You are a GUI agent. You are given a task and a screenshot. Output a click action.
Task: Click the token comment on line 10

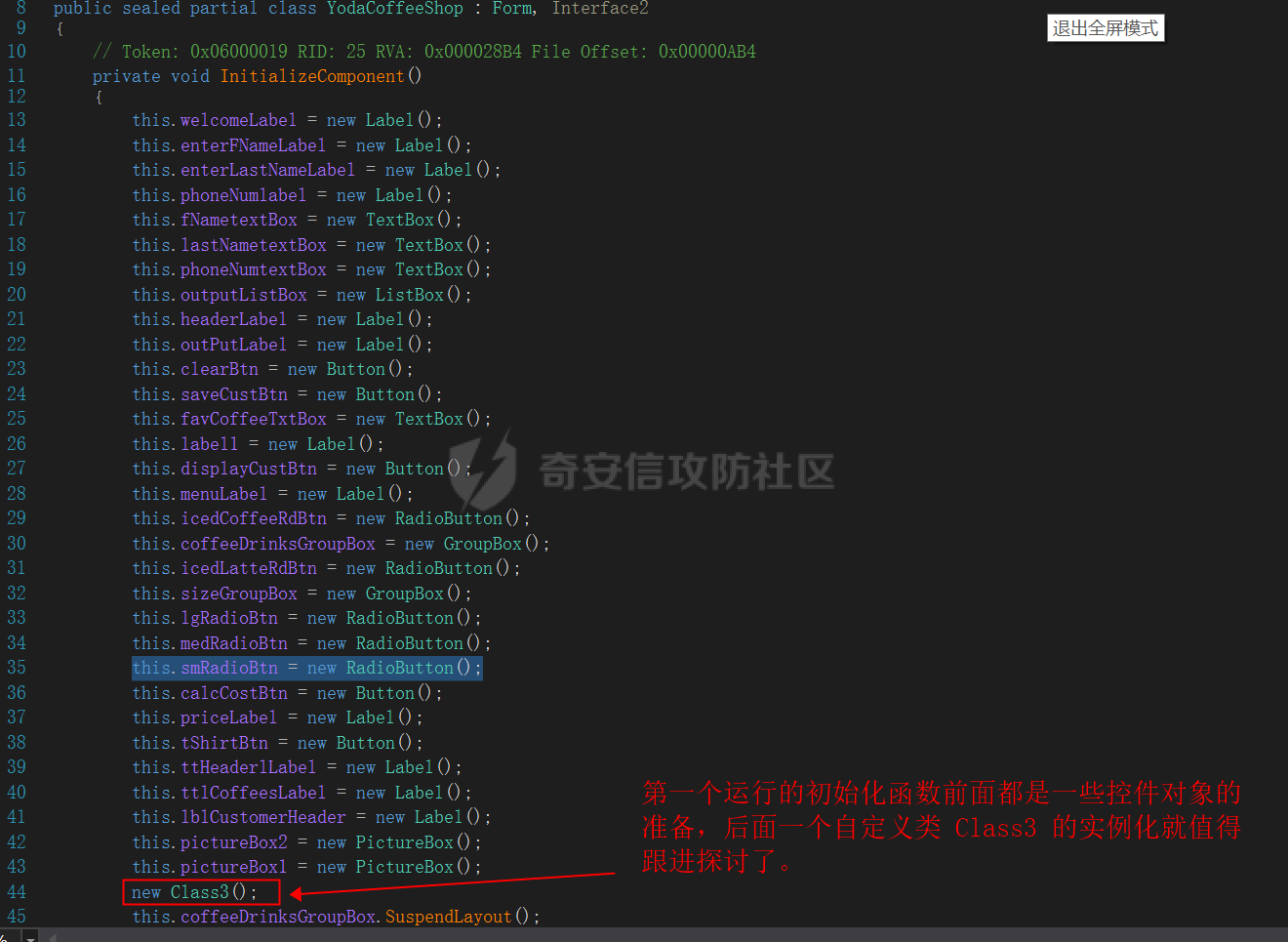click(x=424, y=52)
